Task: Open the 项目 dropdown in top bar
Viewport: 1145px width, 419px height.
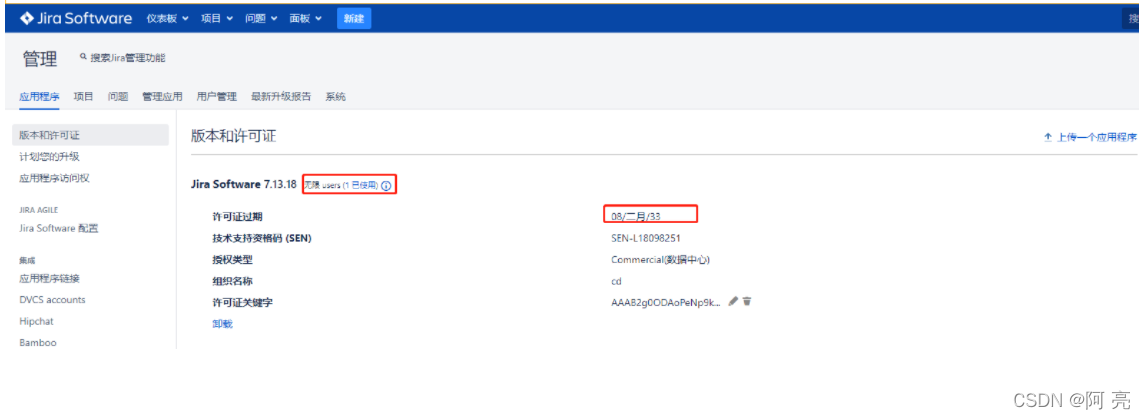Action: [218, 19]
